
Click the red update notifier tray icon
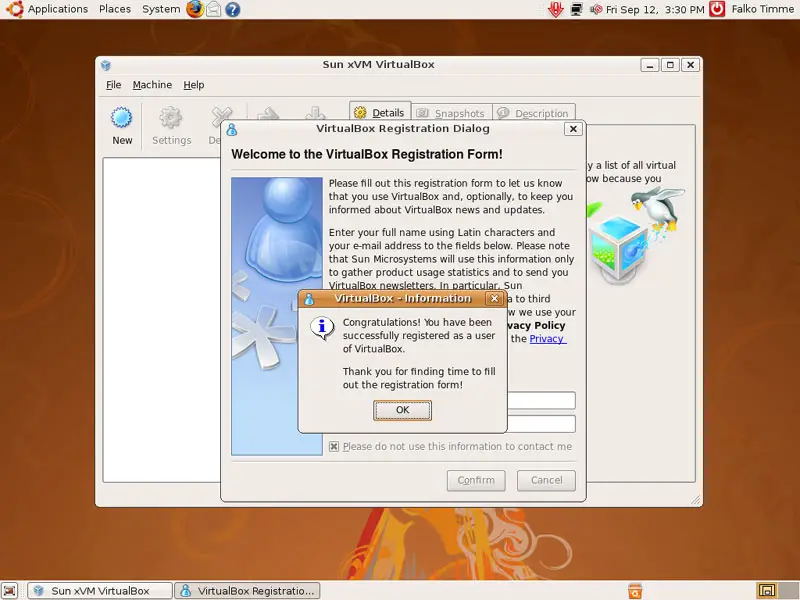tap(556, 9)
